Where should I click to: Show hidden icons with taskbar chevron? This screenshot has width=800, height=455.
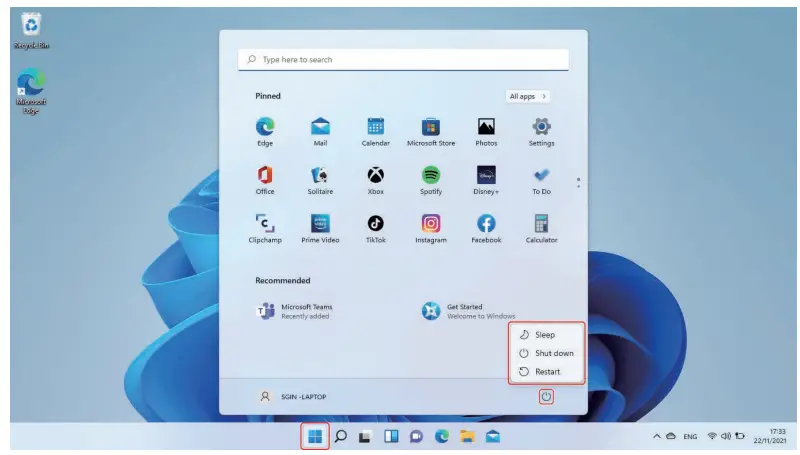pos(657,436)
